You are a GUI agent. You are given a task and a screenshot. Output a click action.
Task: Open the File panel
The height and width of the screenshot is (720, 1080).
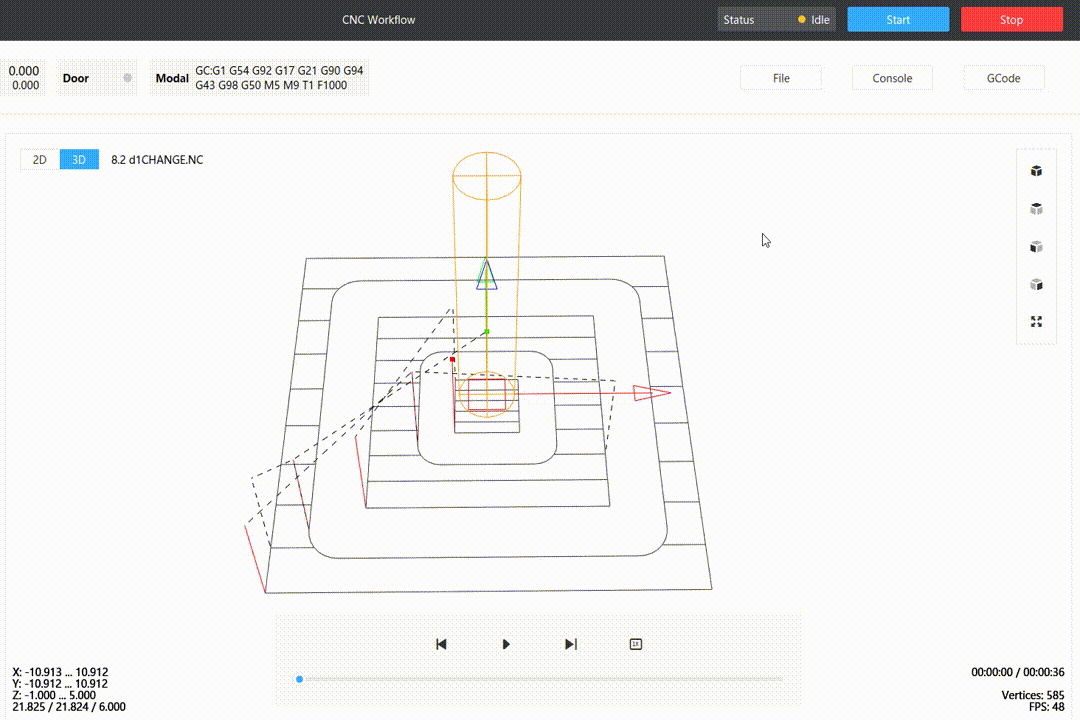tap(781, 78)
